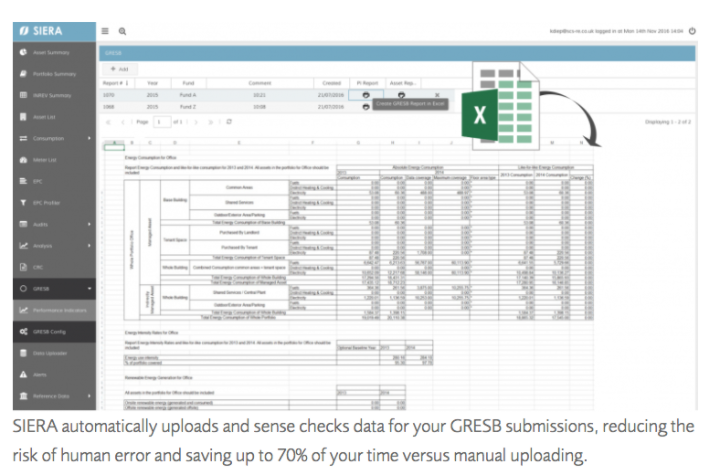Open GRESB Config submenu item

tap(54, 331)
